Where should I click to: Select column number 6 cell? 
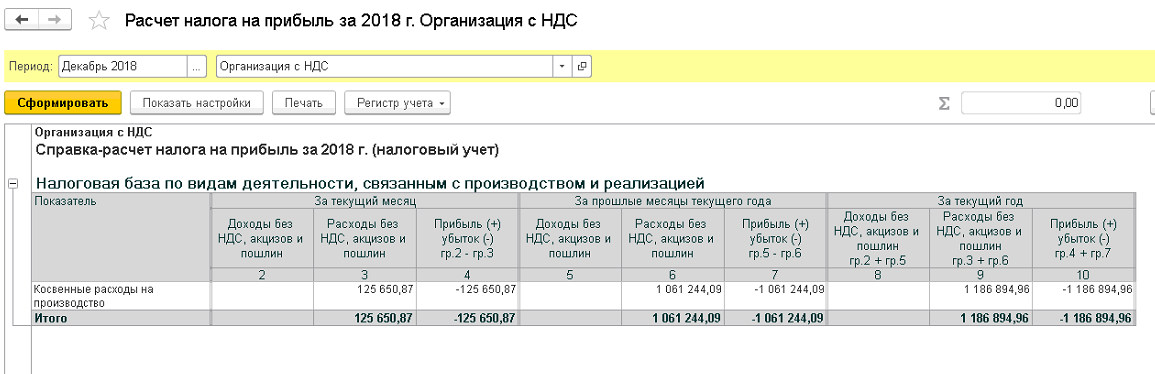pos(673,275)
